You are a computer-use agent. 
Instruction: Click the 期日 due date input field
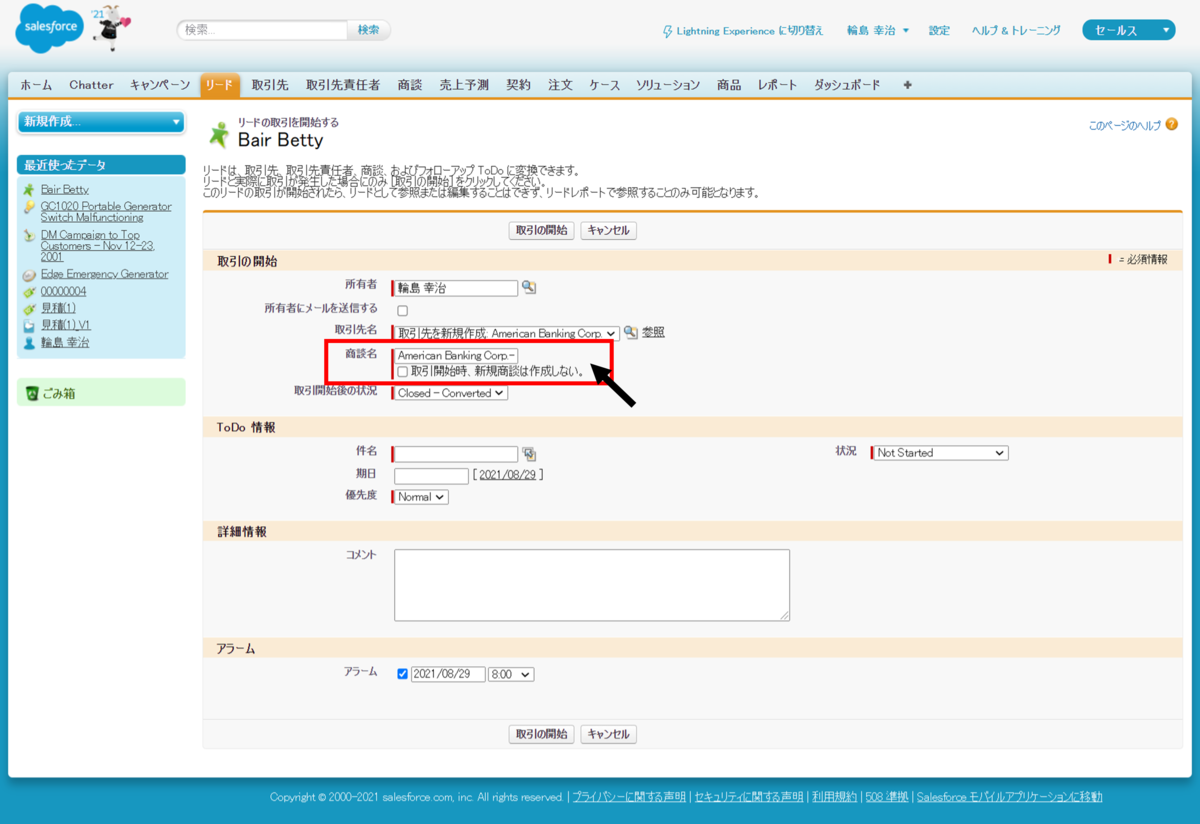[431, 476]
